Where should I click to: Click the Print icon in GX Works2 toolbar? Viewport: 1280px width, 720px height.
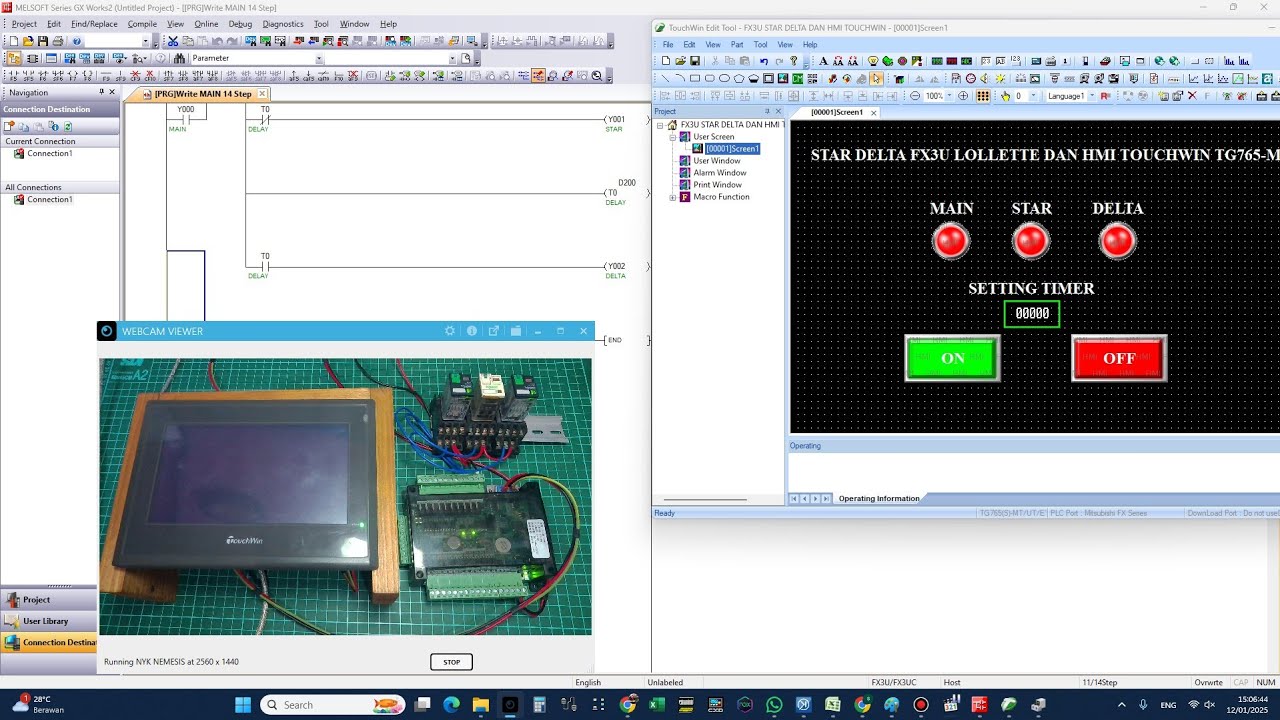pyautogui.click(x=58, y=41)
